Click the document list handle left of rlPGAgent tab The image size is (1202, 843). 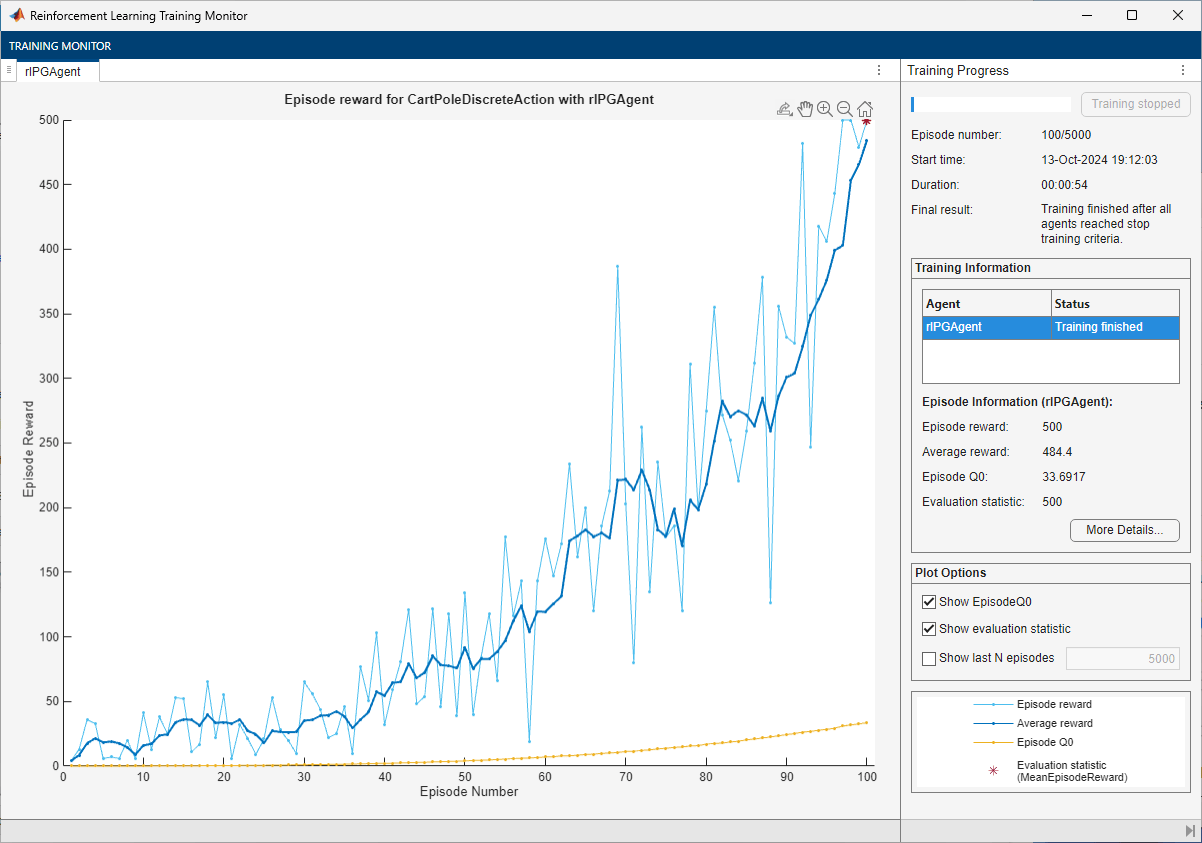tap(9, 70)
